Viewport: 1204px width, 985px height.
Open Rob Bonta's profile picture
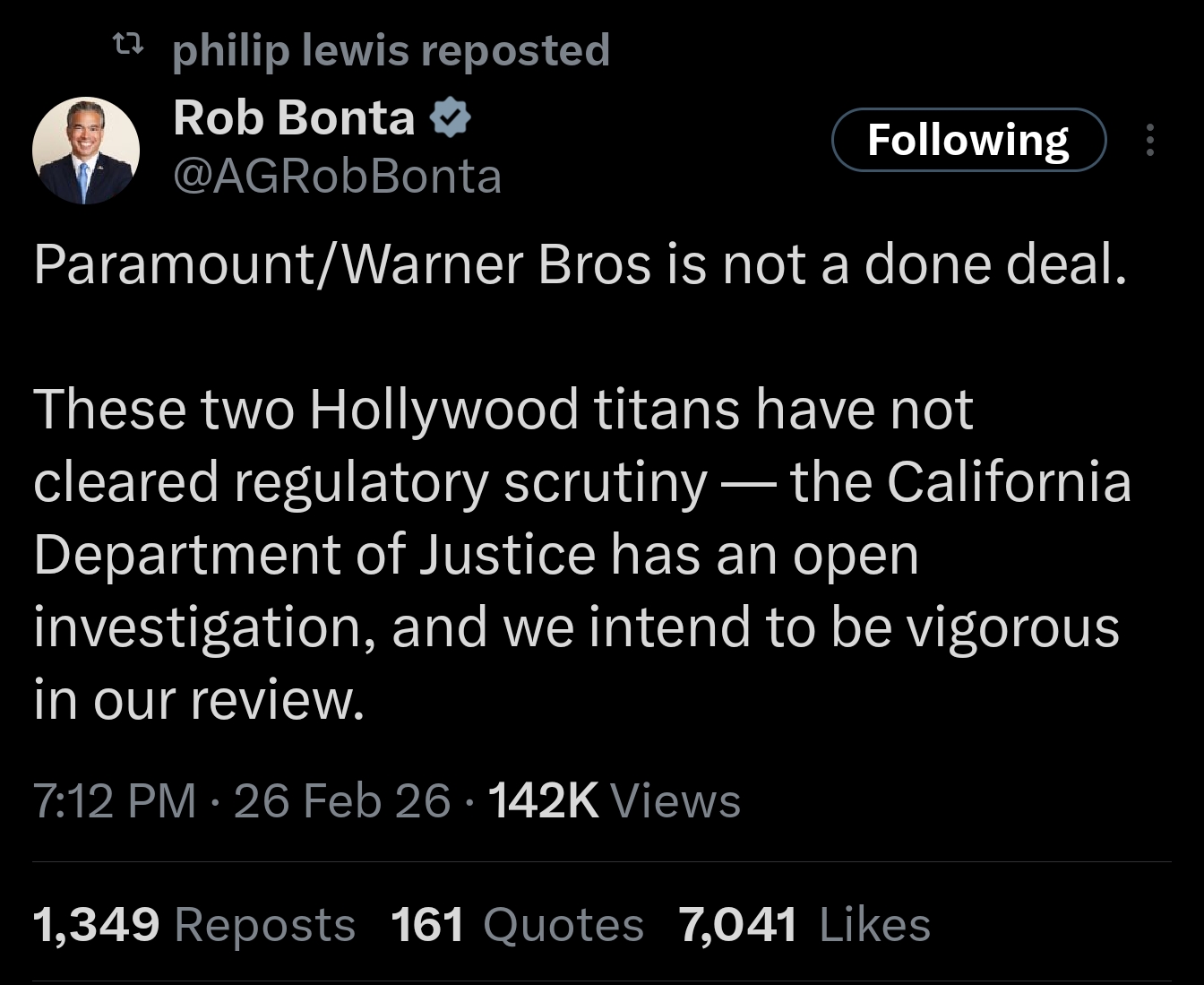(x=86, y=150)
